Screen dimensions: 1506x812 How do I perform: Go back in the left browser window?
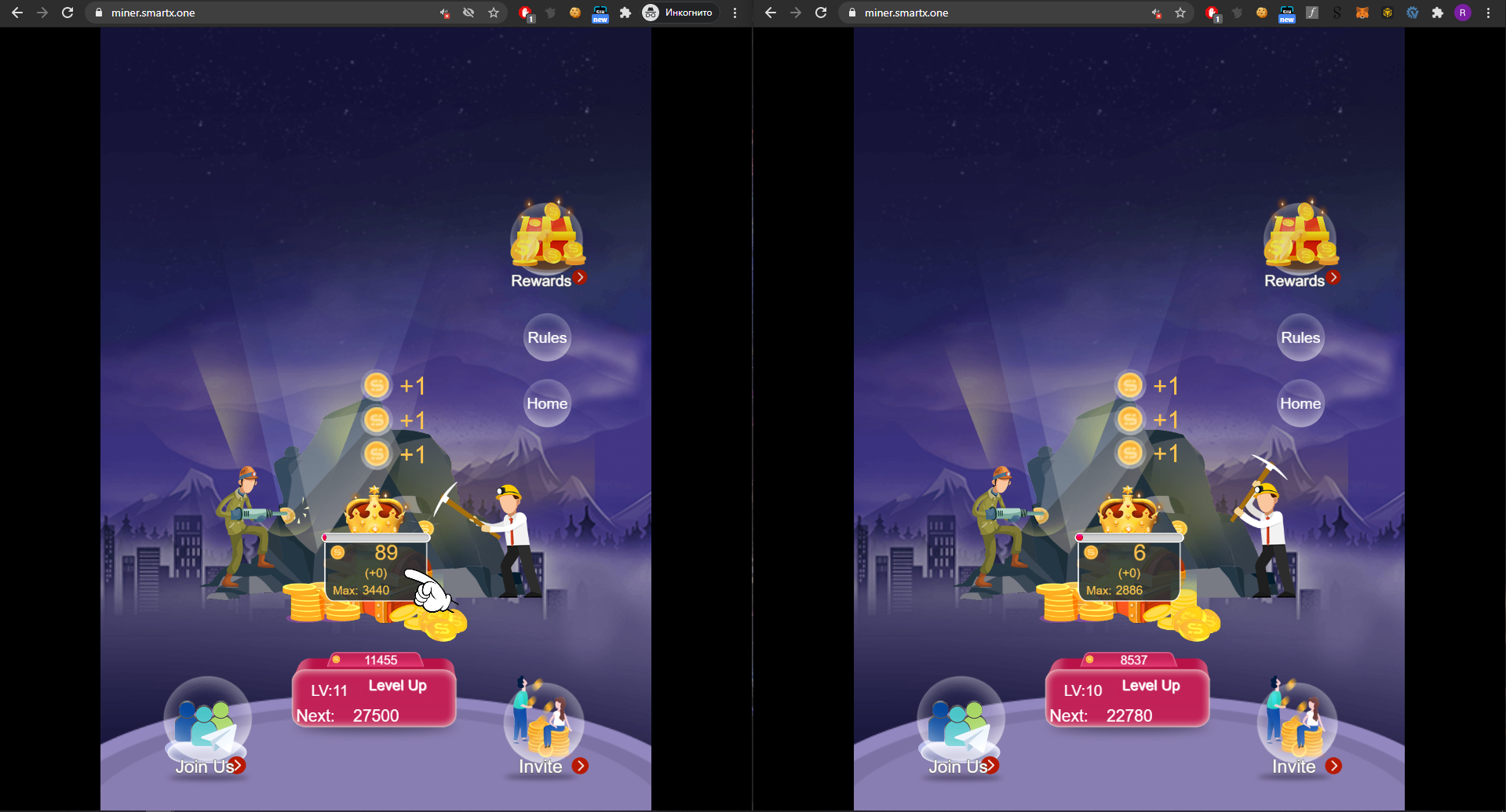pyautogui.click(x=17, y=13)
